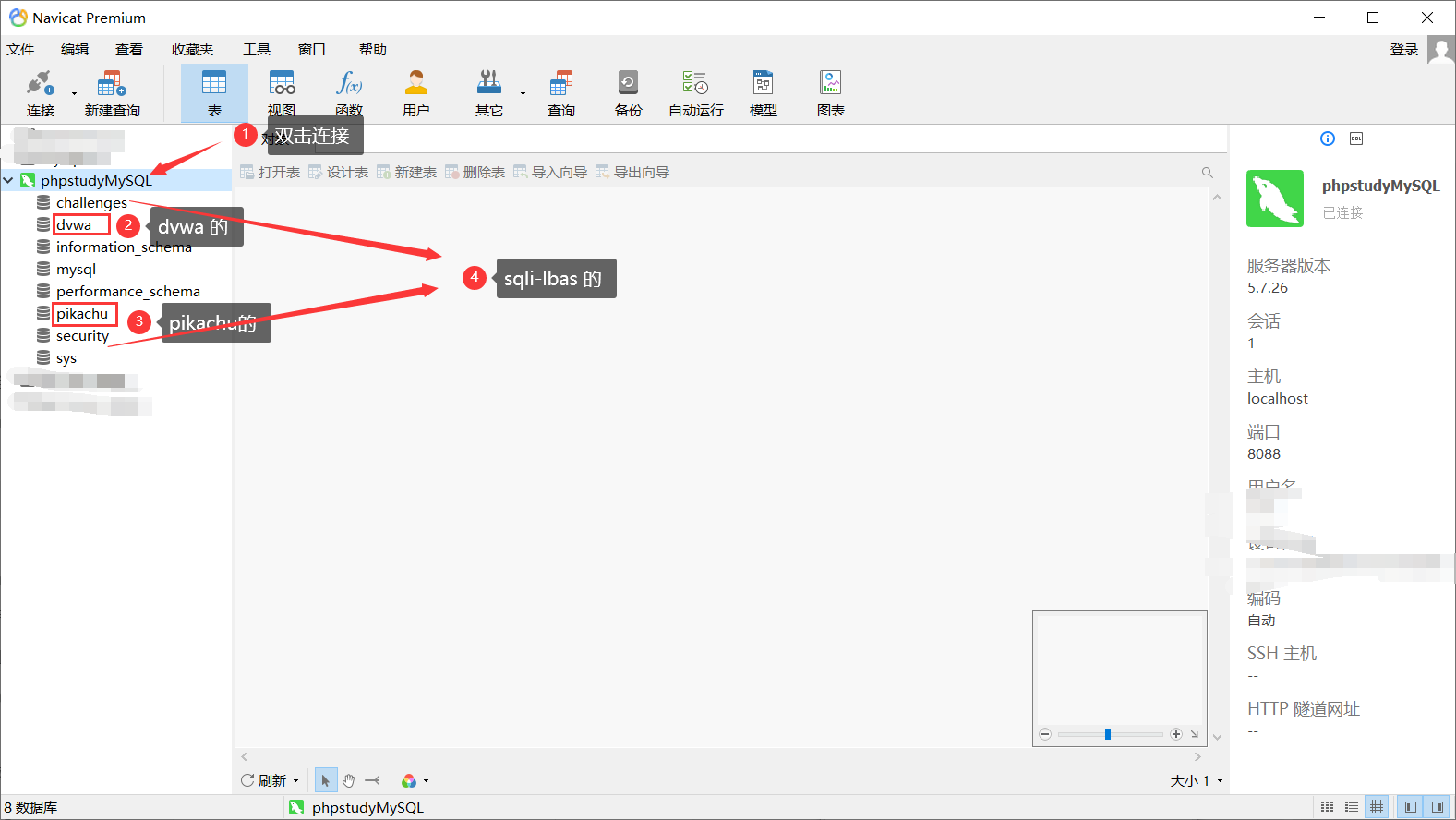
Task: Open the View (查看) menu
Action: [129, 49]
